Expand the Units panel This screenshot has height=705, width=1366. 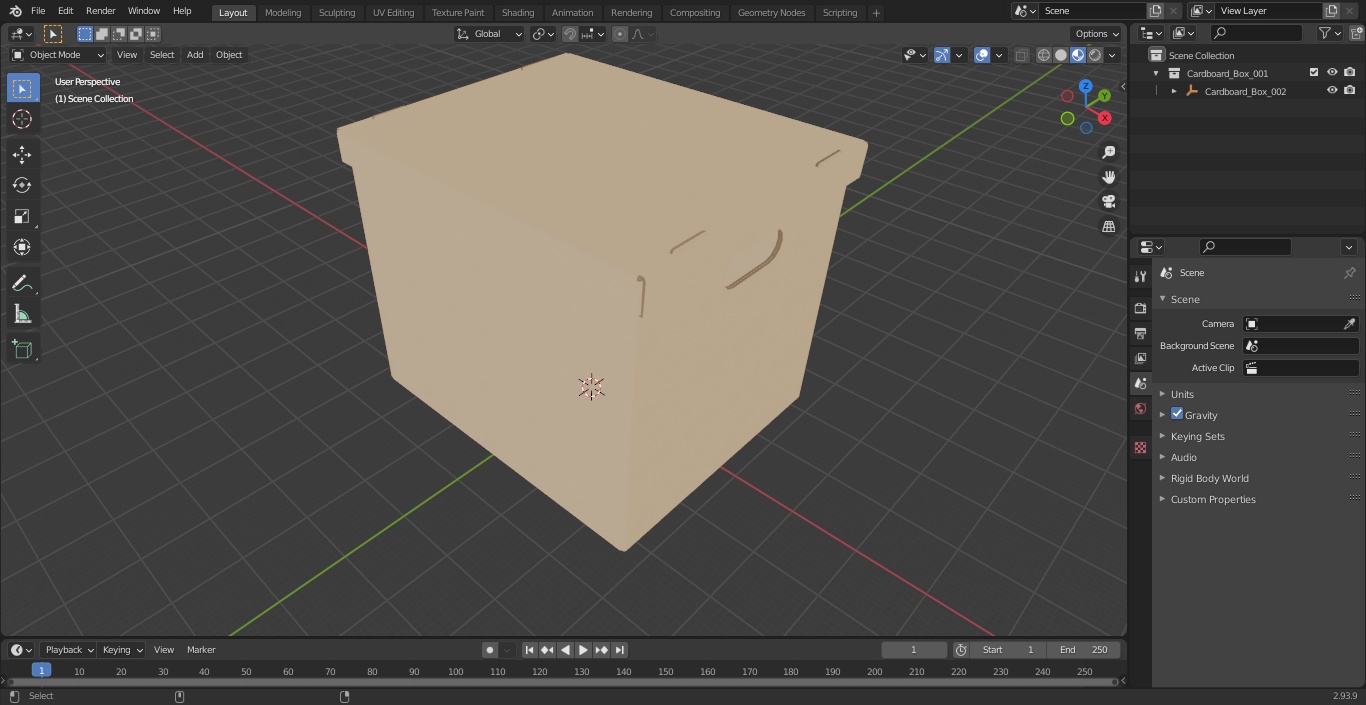click(x=1182, y=394)
